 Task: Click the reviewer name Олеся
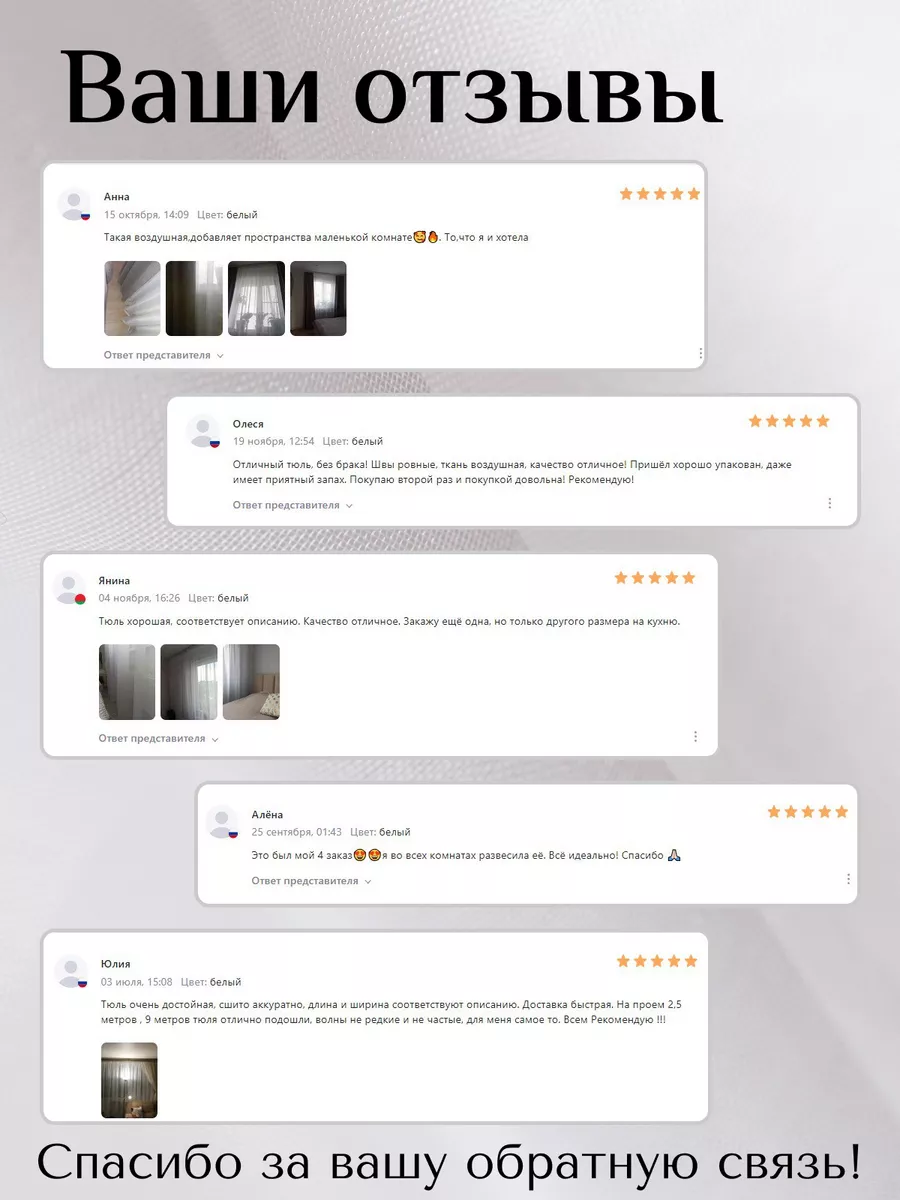pyautogui.click(x=248, y=424)
